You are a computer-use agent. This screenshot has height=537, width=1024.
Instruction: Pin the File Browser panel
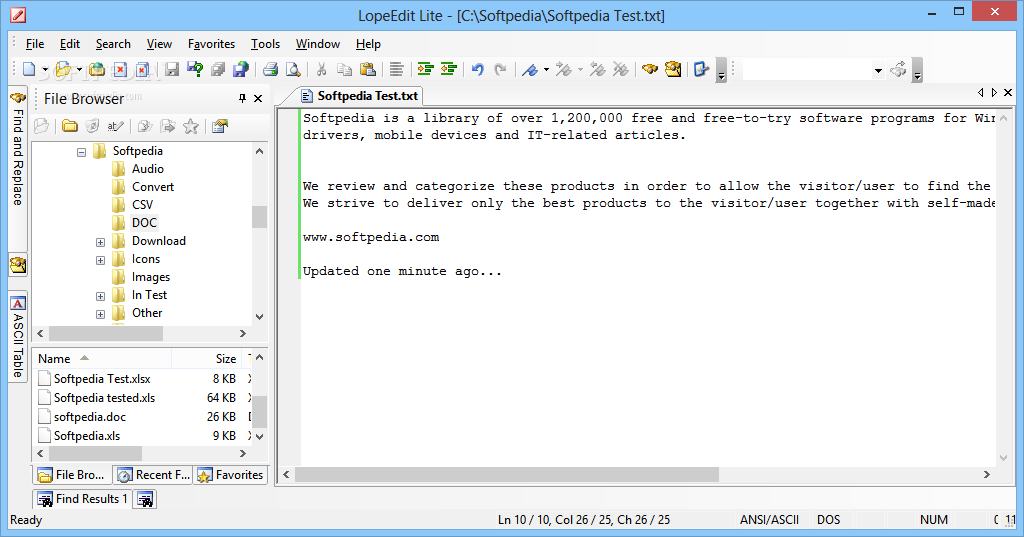tap(242, 98)
